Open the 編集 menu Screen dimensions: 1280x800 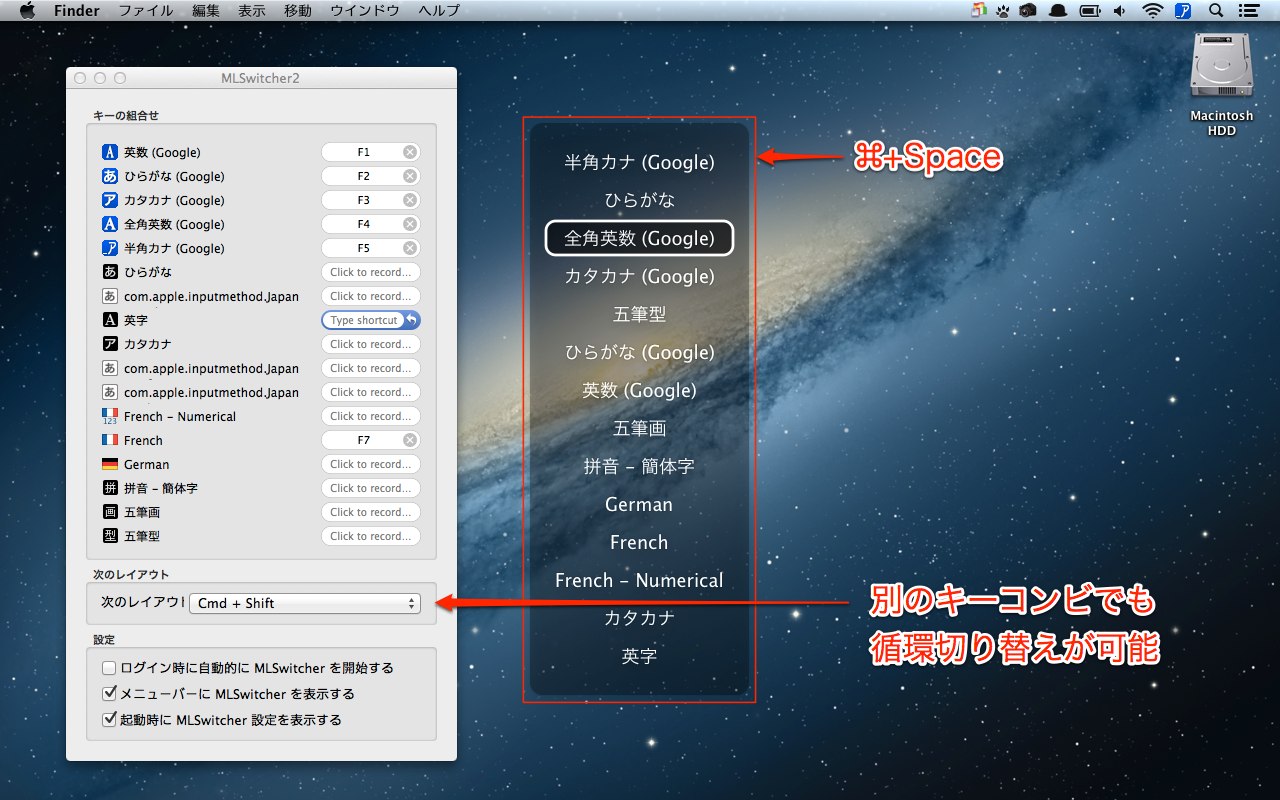pyautogui.click(x=206, y=11)
